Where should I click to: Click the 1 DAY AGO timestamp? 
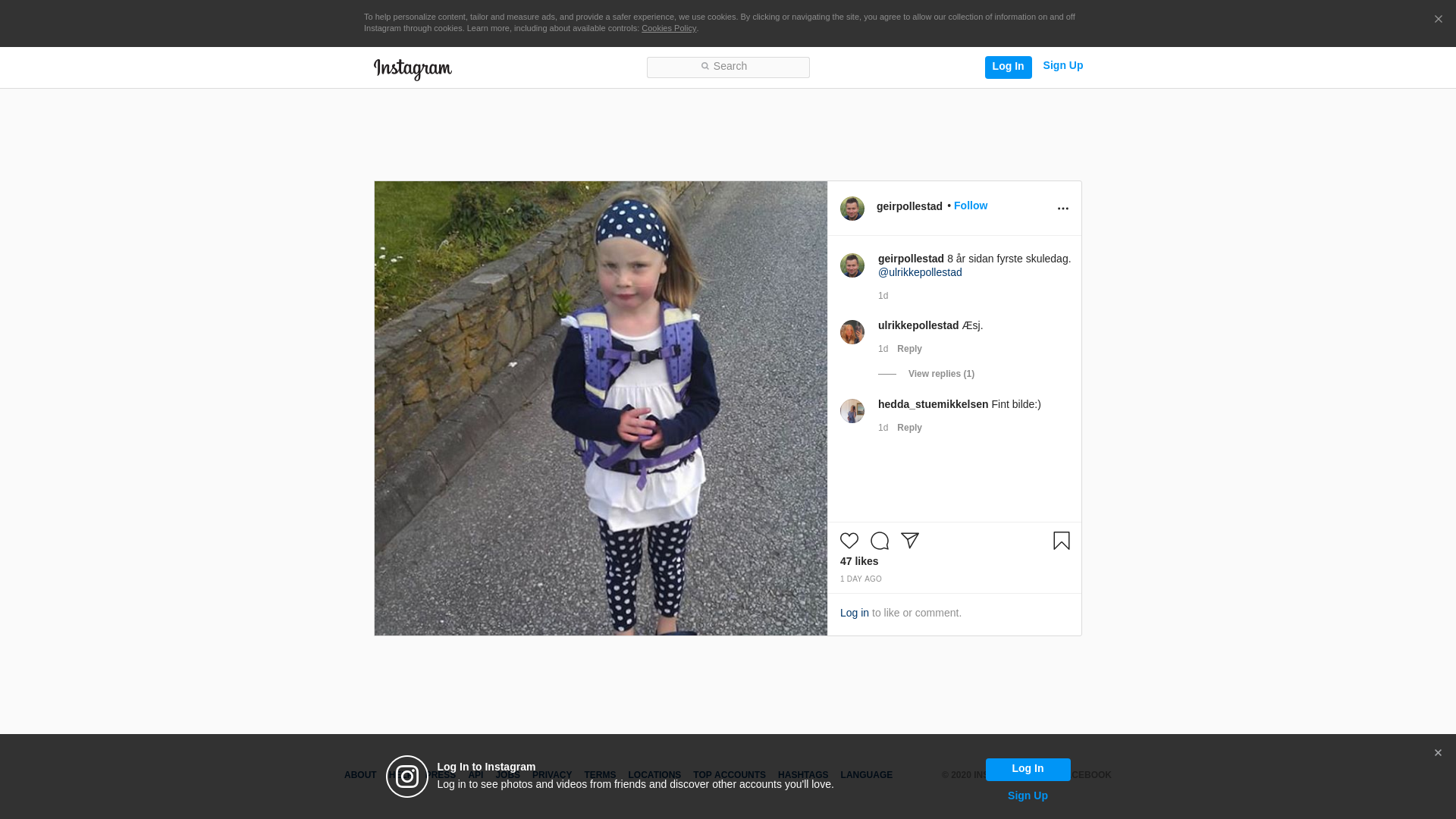(861, 579)
